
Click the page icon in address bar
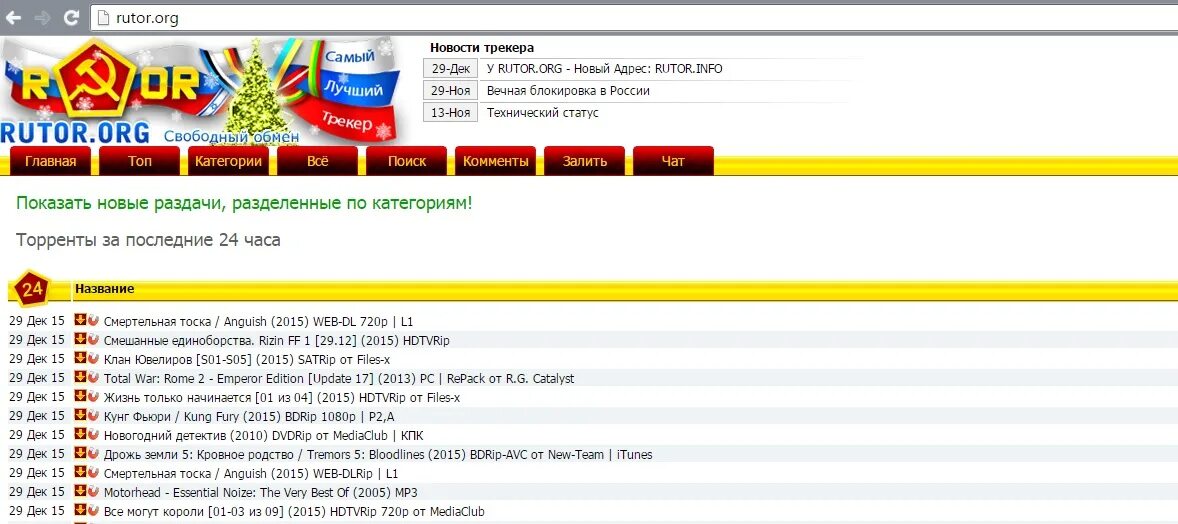tap(104, 18)
